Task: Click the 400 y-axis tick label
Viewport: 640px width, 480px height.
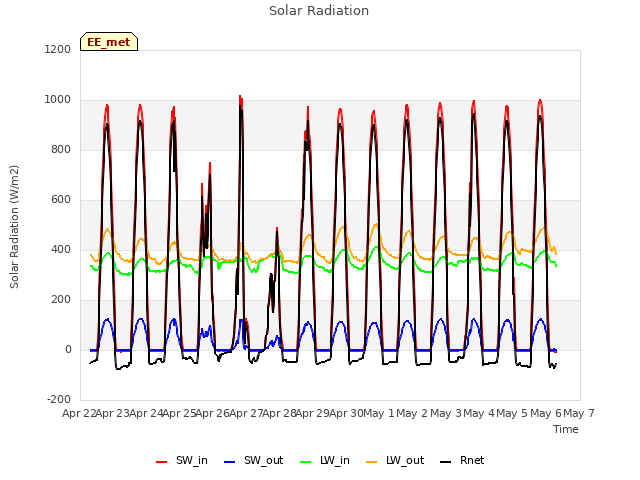Action: (61, 250)
